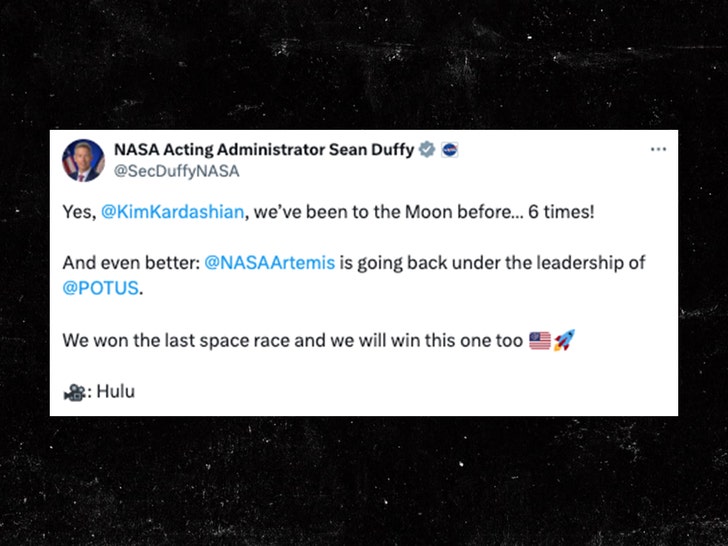This screenshot has height=546, width=728.
Task: Click the word "Yes," starting the tweet
Action: 79,213
